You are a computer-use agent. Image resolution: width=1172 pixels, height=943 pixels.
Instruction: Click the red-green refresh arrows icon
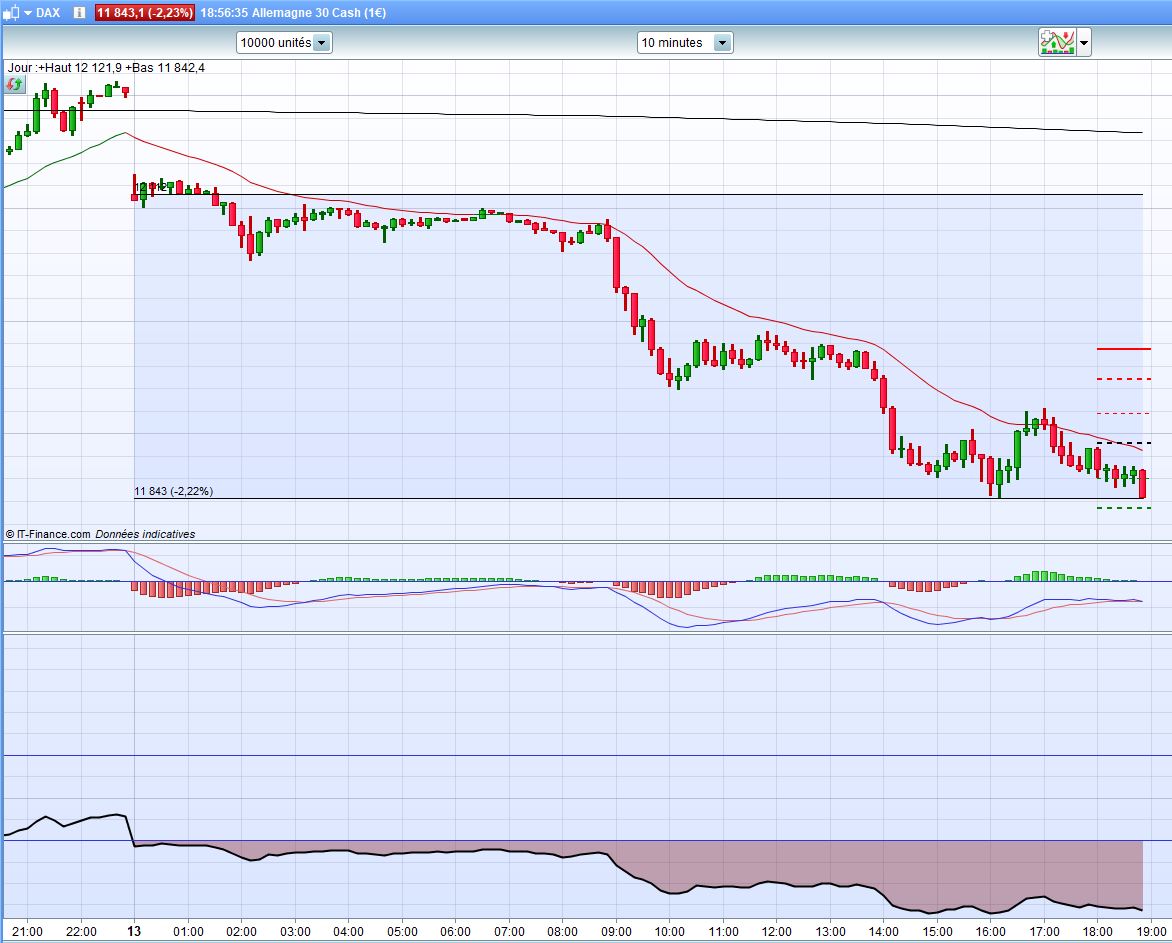pyautogui.click(x=13, y=84)
